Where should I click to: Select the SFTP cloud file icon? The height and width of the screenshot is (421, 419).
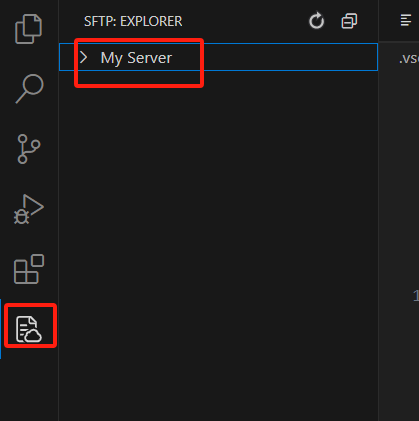pos(29,329)
